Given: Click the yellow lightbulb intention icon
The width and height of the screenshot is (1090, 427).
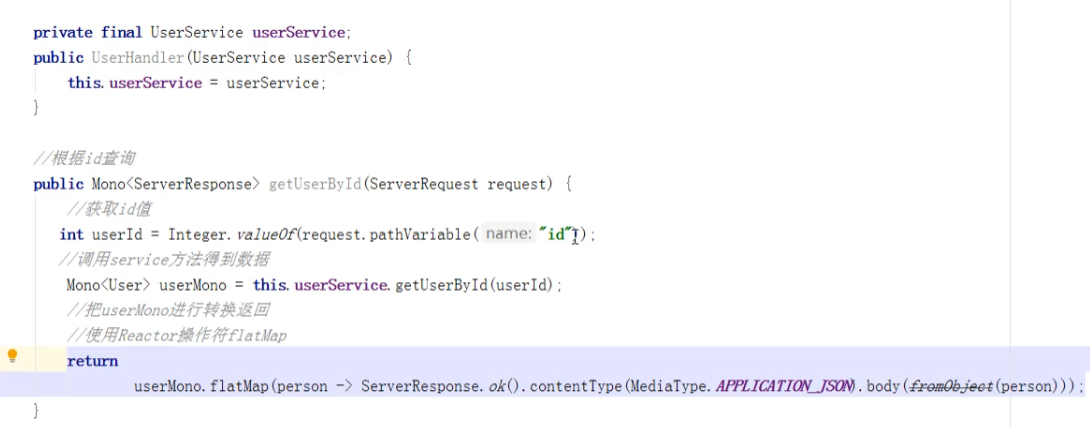Looking at the screenshot, I should 12,357.
